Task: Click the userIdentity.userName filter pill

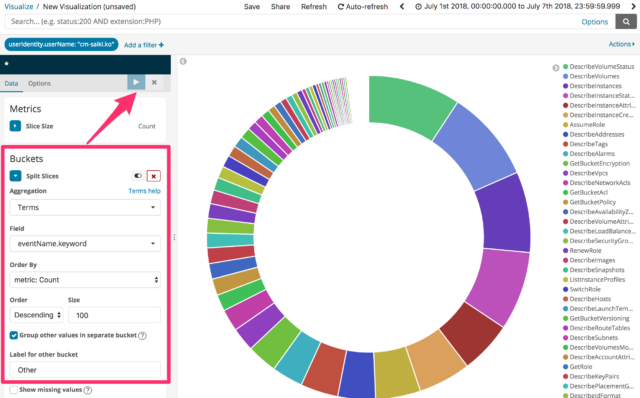Action: [61, 44]
